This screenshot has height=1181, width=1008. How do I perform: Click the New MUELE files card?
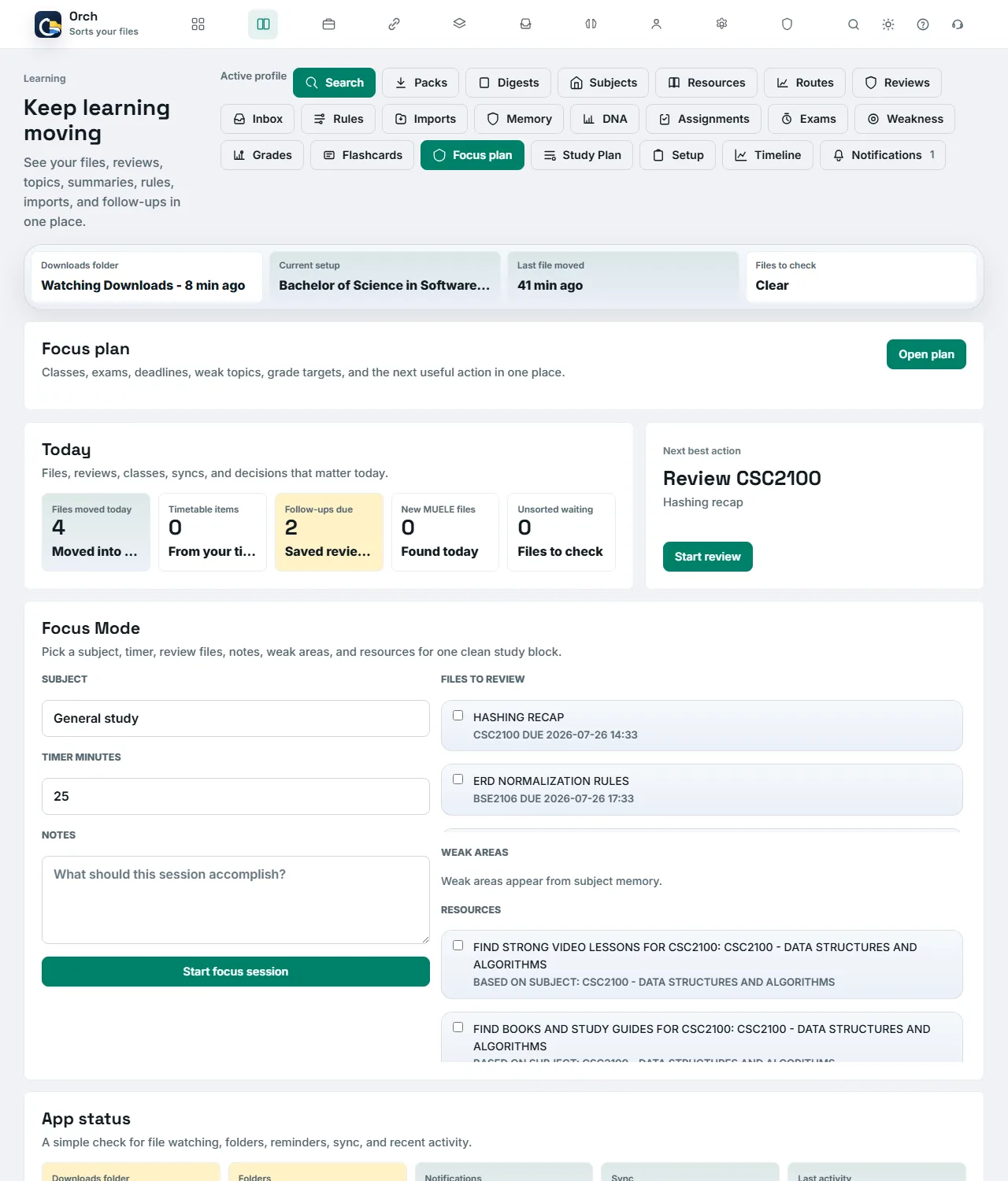445,532
